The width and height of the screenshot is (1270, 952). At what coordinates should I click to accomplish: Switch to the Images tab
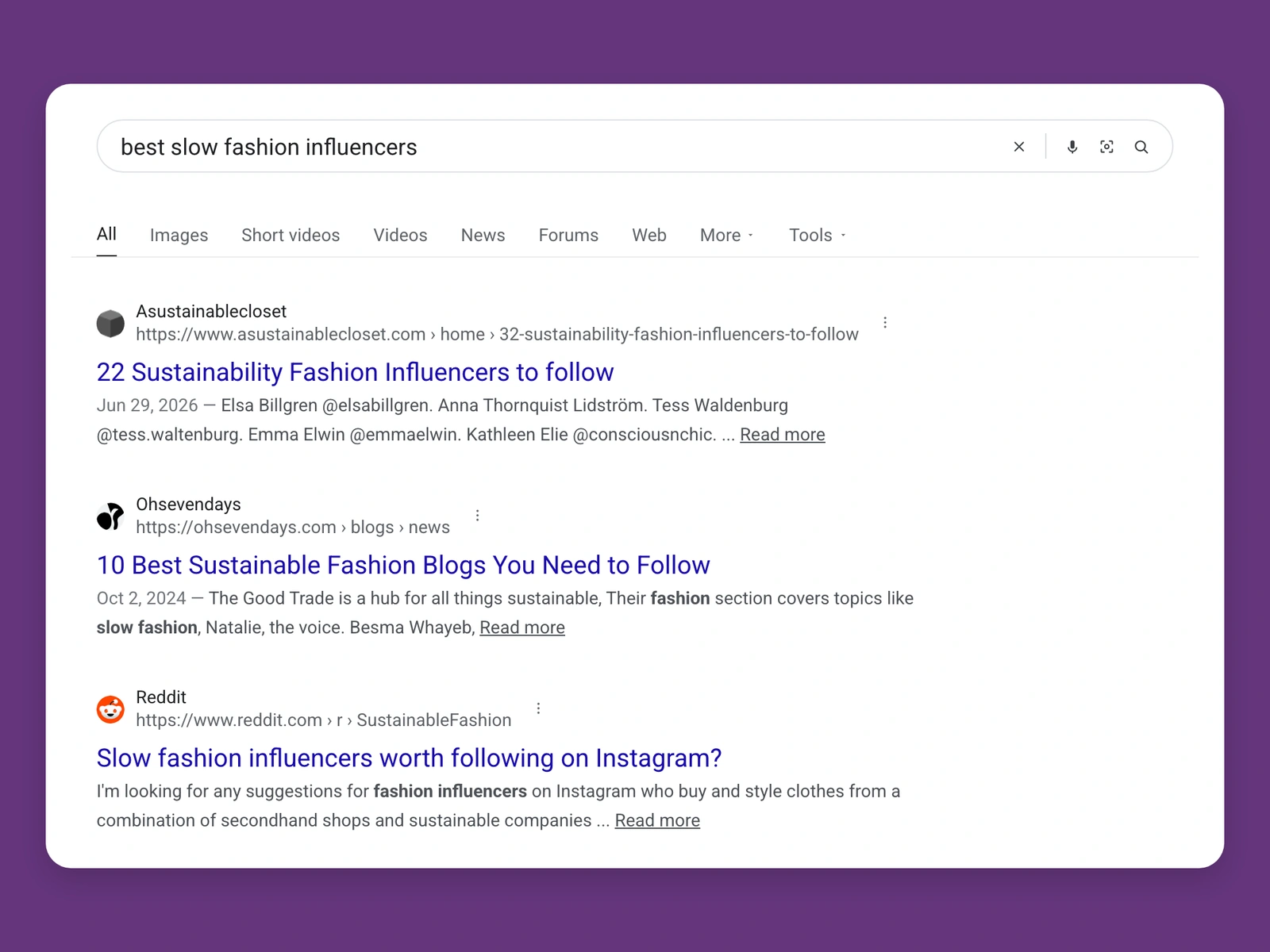(x=179, y=235)
